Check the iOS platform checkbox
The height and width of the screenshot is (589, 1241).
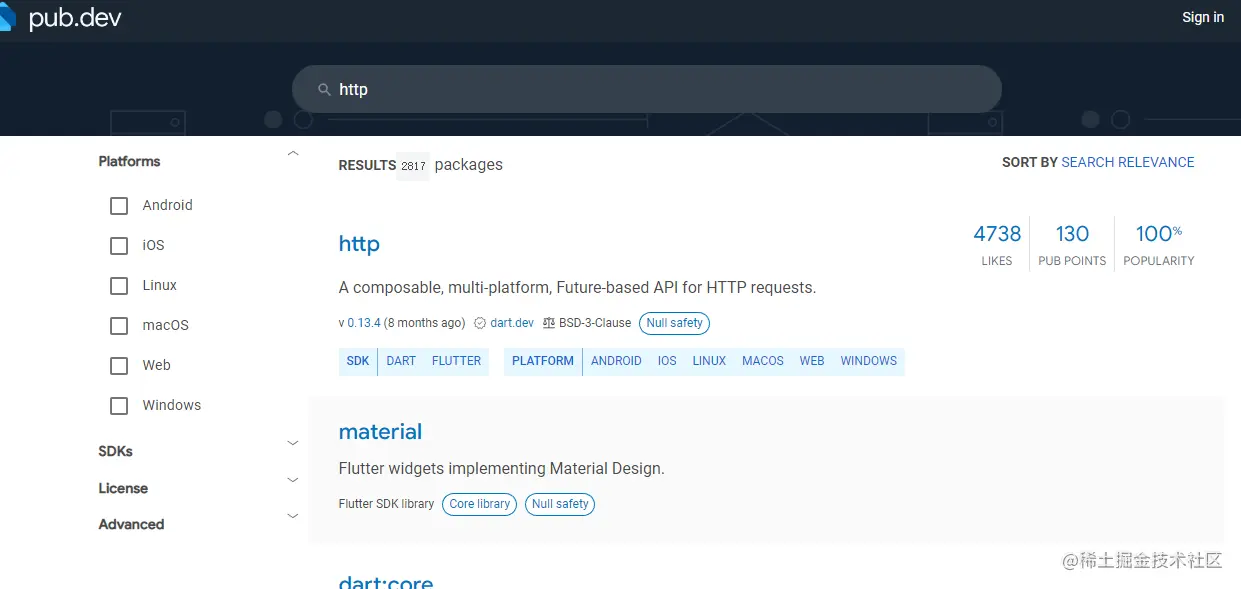coord(119,246)
